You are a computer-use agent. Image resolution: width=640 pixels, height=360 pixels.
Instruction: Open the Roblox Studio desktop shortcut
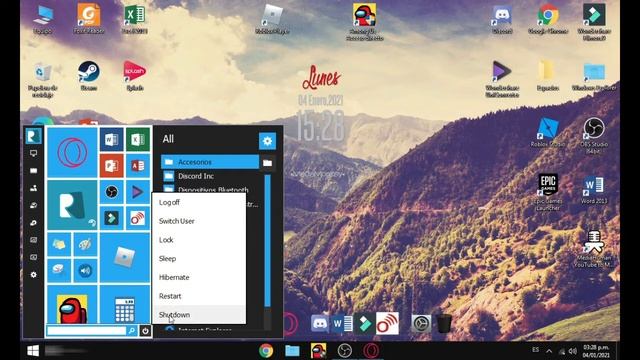pos(548,132)
